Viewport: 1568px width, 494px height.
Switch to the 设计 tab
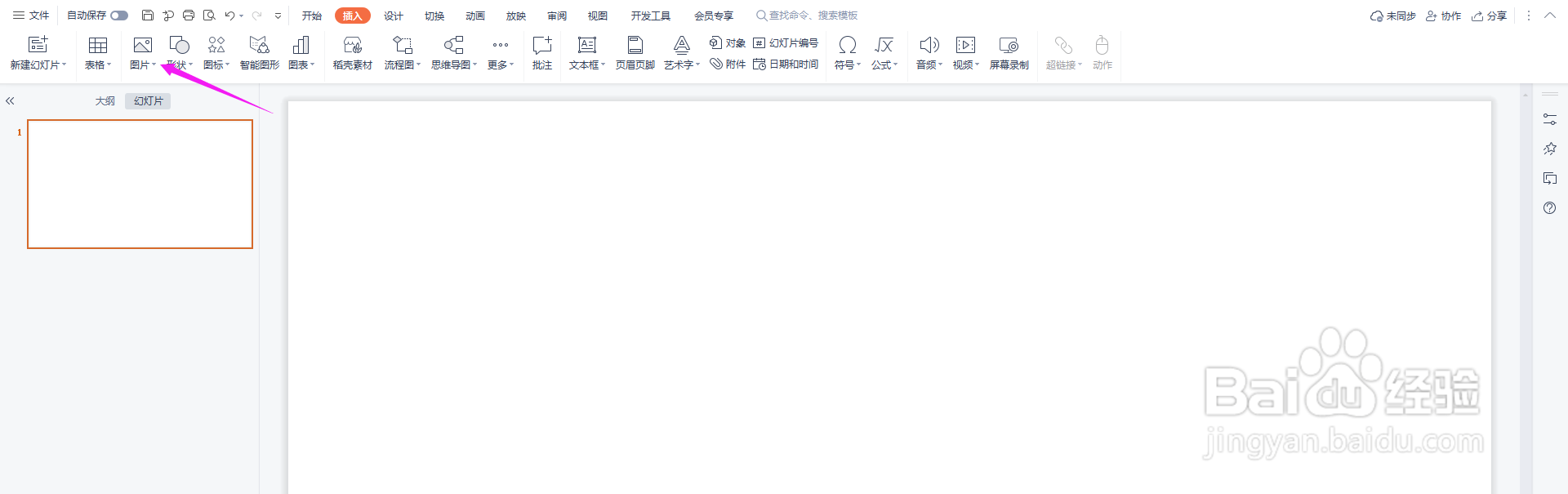[394, 16]
